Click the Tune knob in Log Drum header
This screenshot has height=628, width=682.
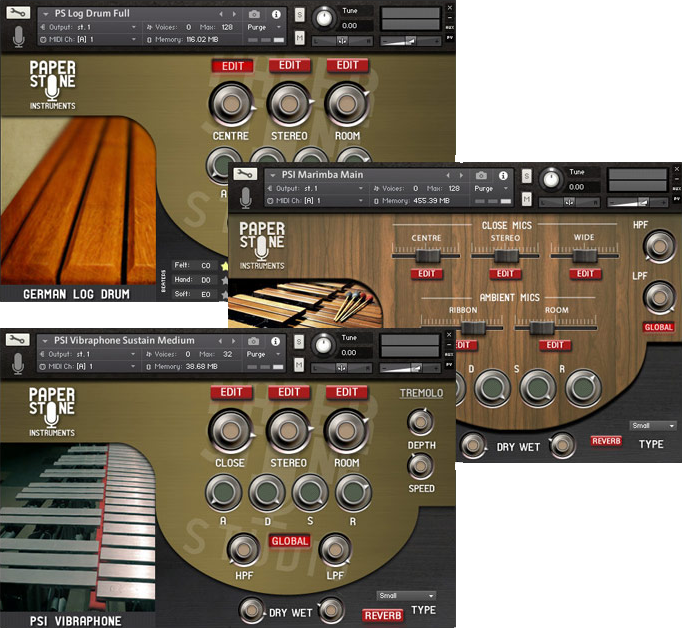[x=324, y=18]
